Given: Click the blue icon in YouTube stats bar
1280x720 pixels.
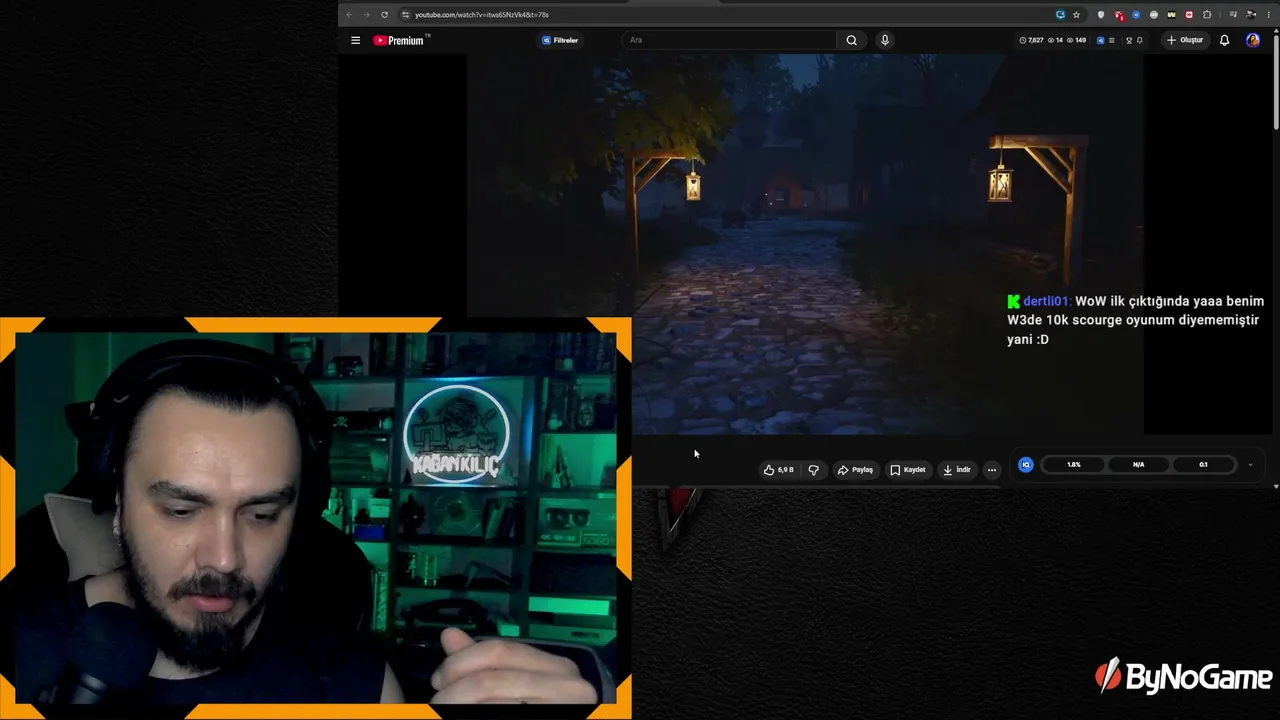Looking at the screenshot, I should click(1101, 40).
